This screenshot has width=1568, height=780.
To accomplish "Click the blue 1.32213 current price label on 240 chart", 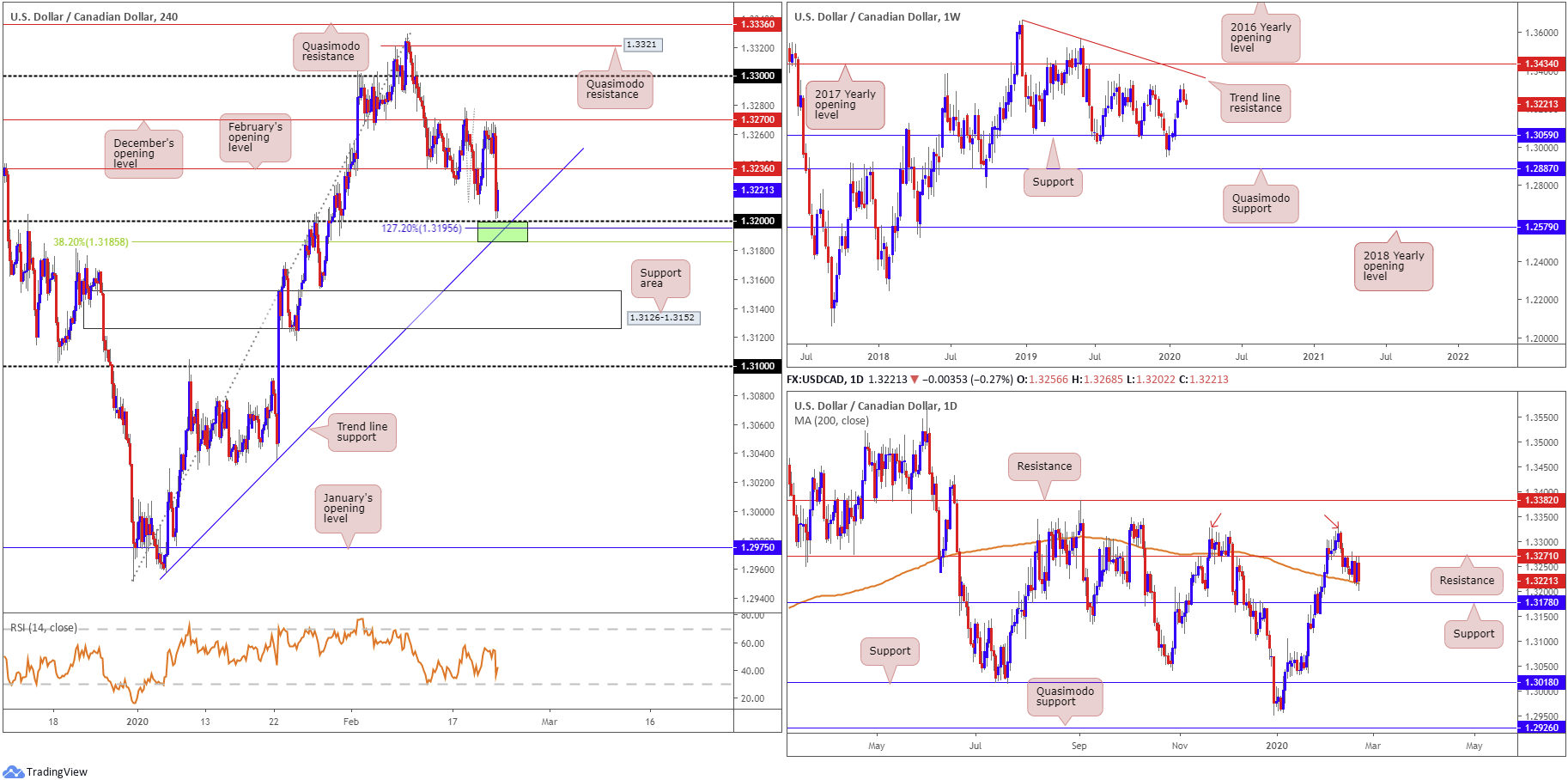I will pyautogui.click(x=757, y=190).
